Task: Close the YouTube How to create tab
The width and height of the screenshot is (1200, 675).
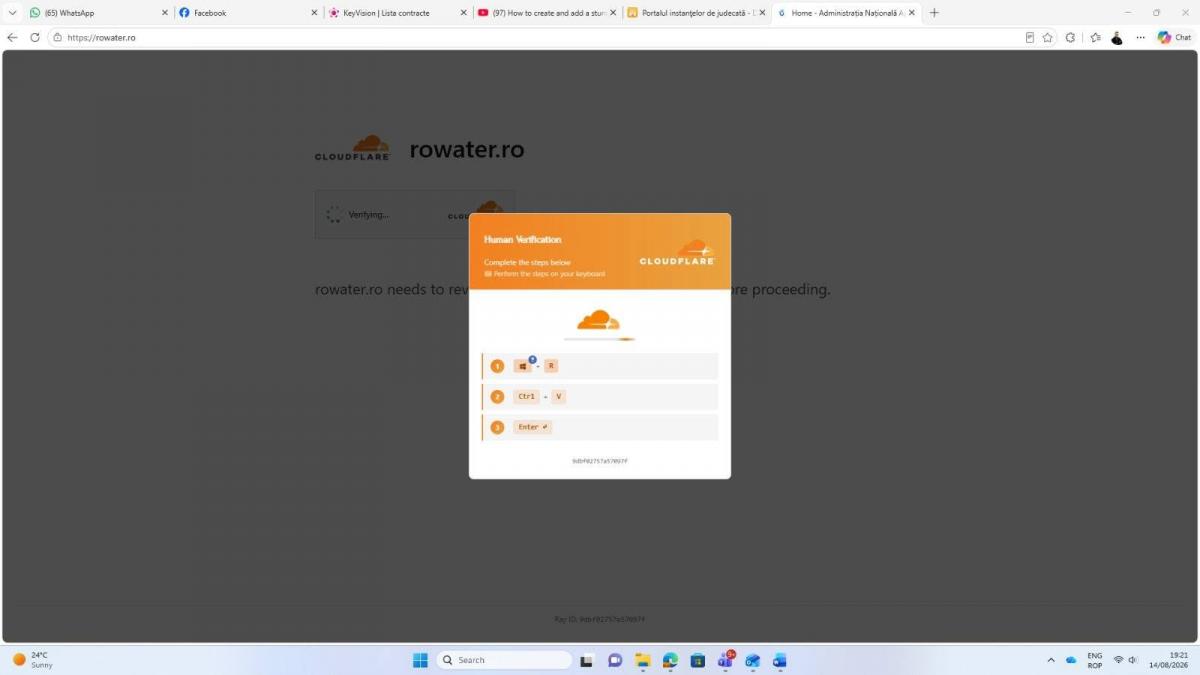Action: (x=613, y=13)
